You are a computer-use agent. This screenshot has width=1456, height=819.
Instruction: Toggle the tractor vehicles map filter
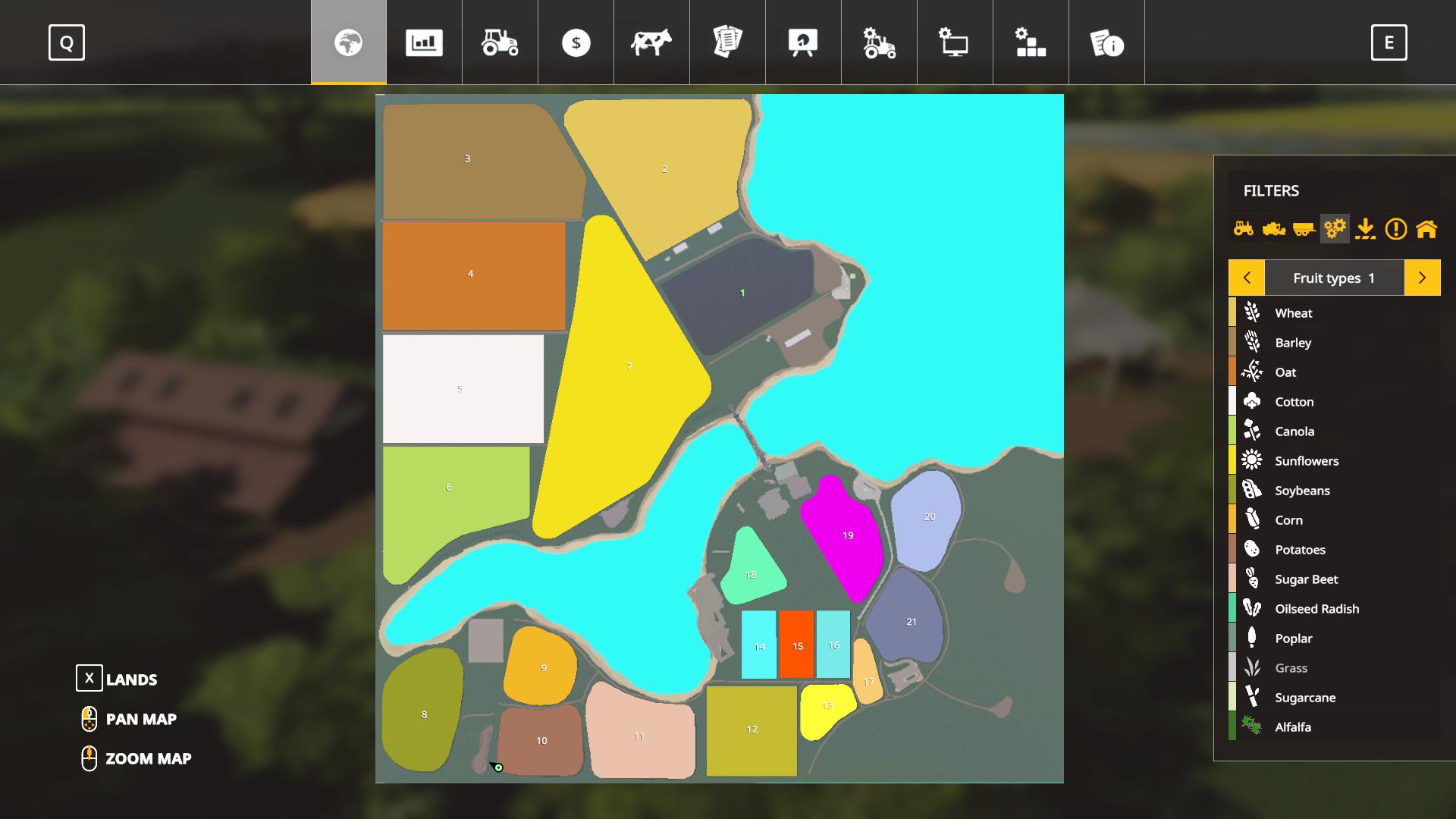point(1244,228)
